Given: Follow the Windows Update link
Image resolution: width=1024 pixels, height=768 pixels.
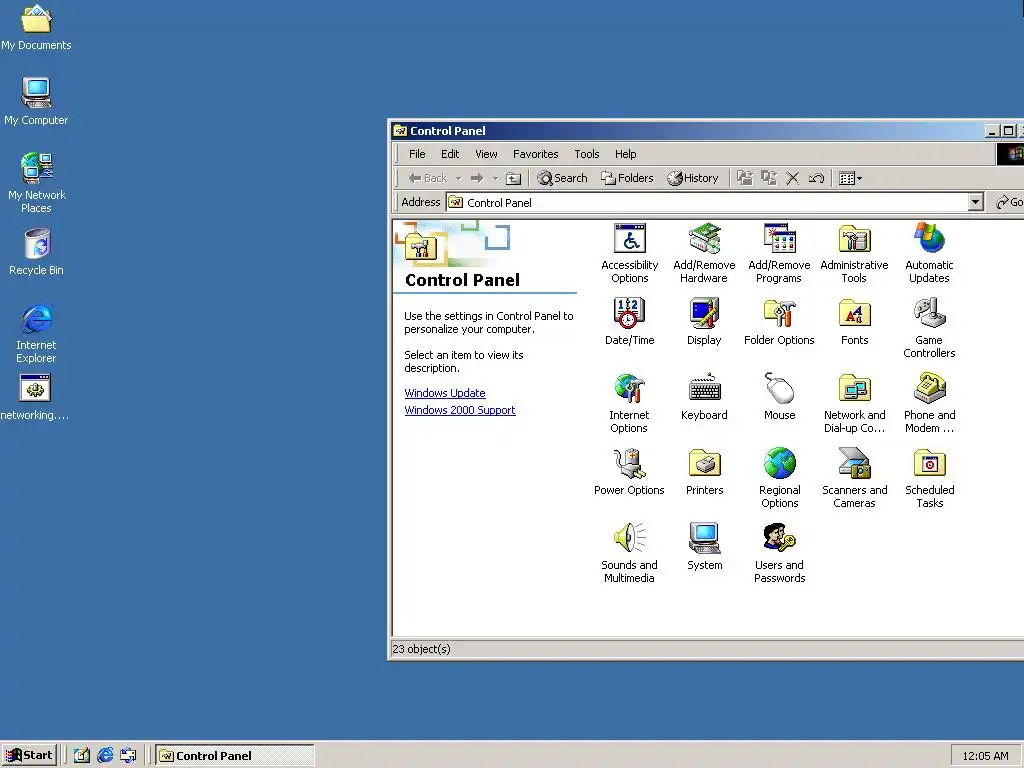Looking at the screenshot, I should pos(445,393).
